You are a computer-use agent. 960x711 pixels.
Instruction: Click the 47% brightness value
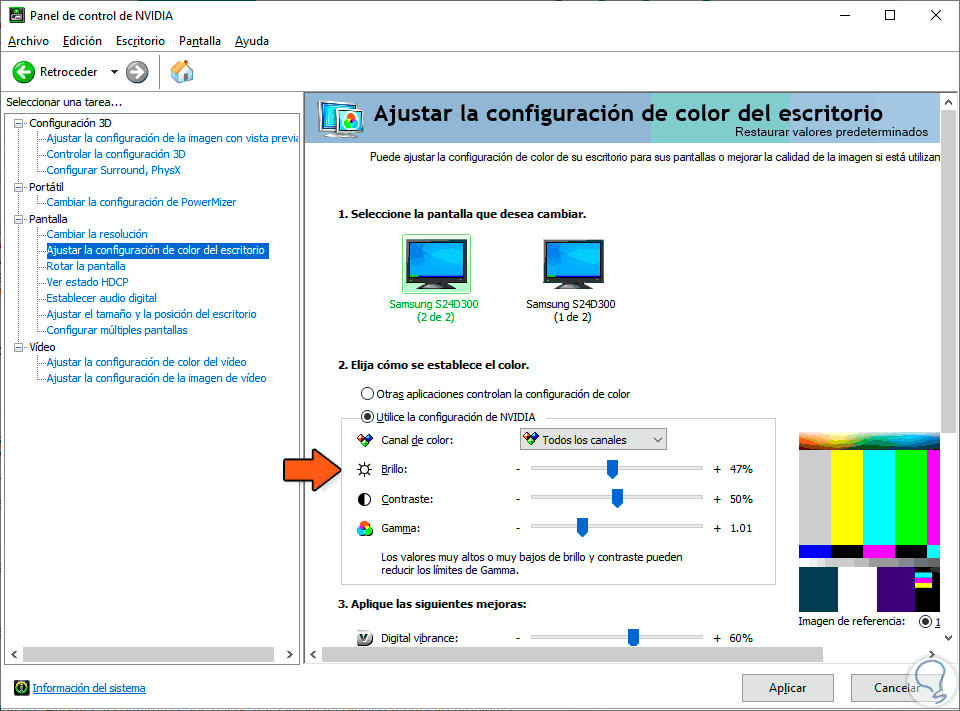tap(741, 470)
